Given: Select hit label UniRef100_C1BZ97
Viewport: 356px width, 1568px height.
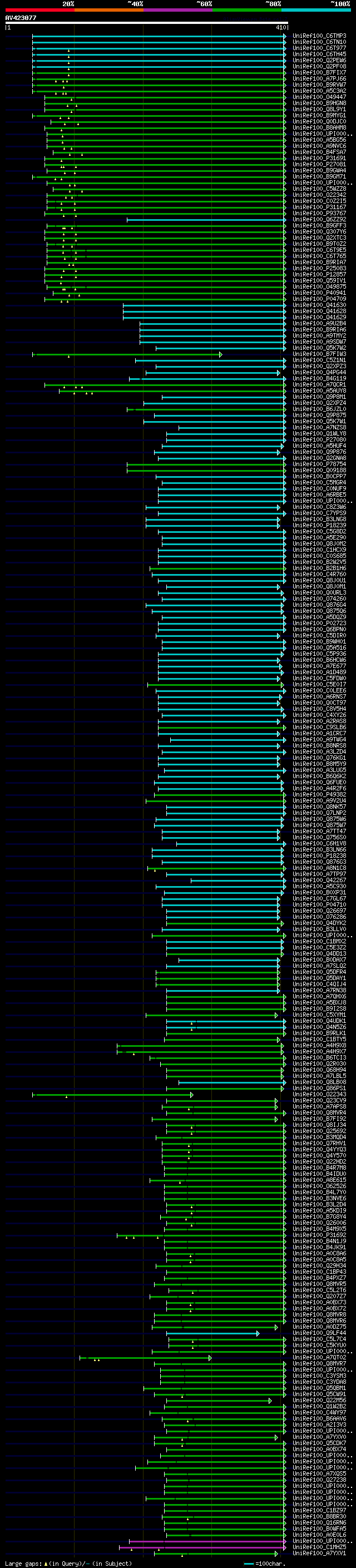Looking at the screenshot, I should pos(319,1511).
